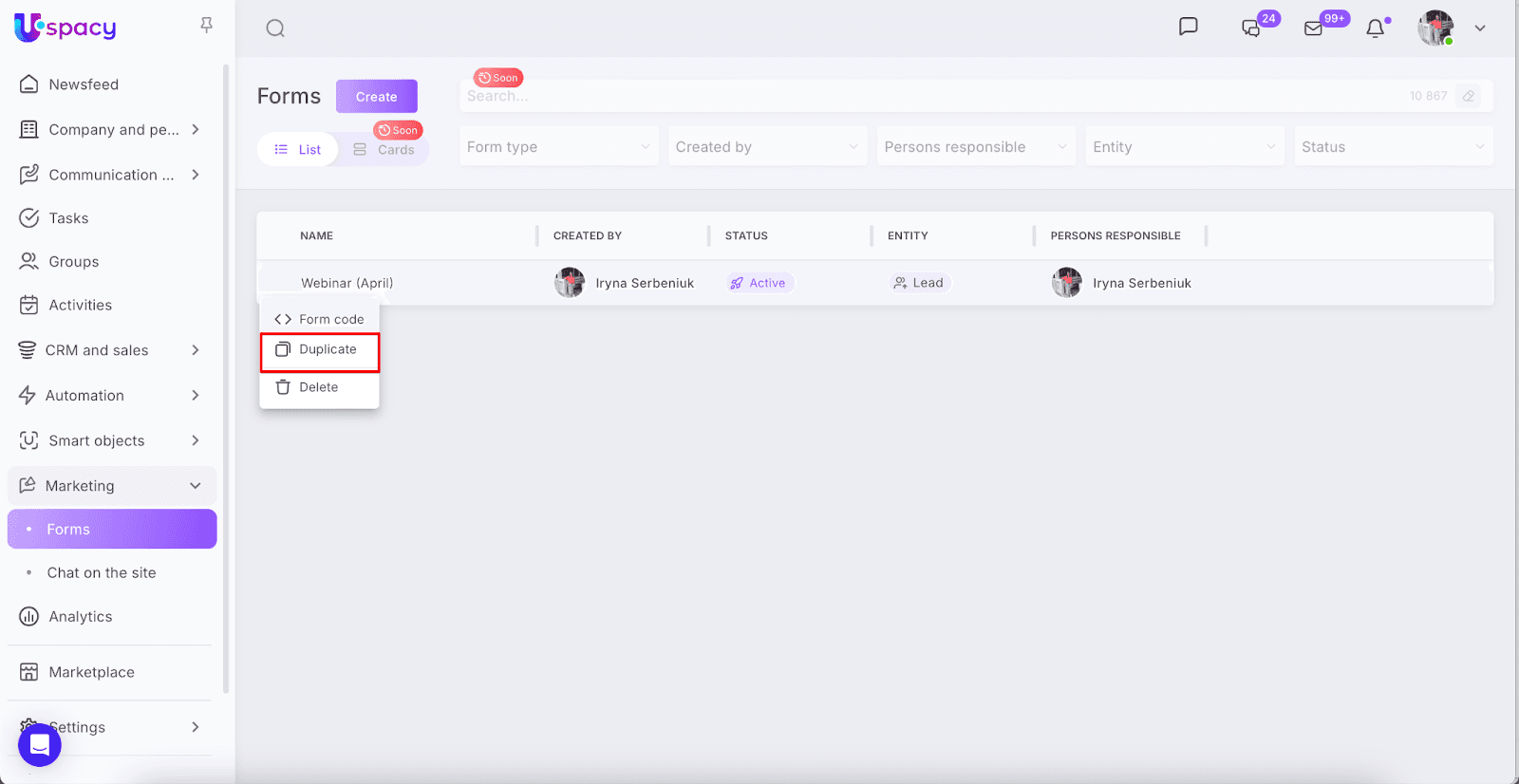Screen dimensions: 1519x784
Task: Open mail icon with 99+ badge
Action: coord(1313,28)
